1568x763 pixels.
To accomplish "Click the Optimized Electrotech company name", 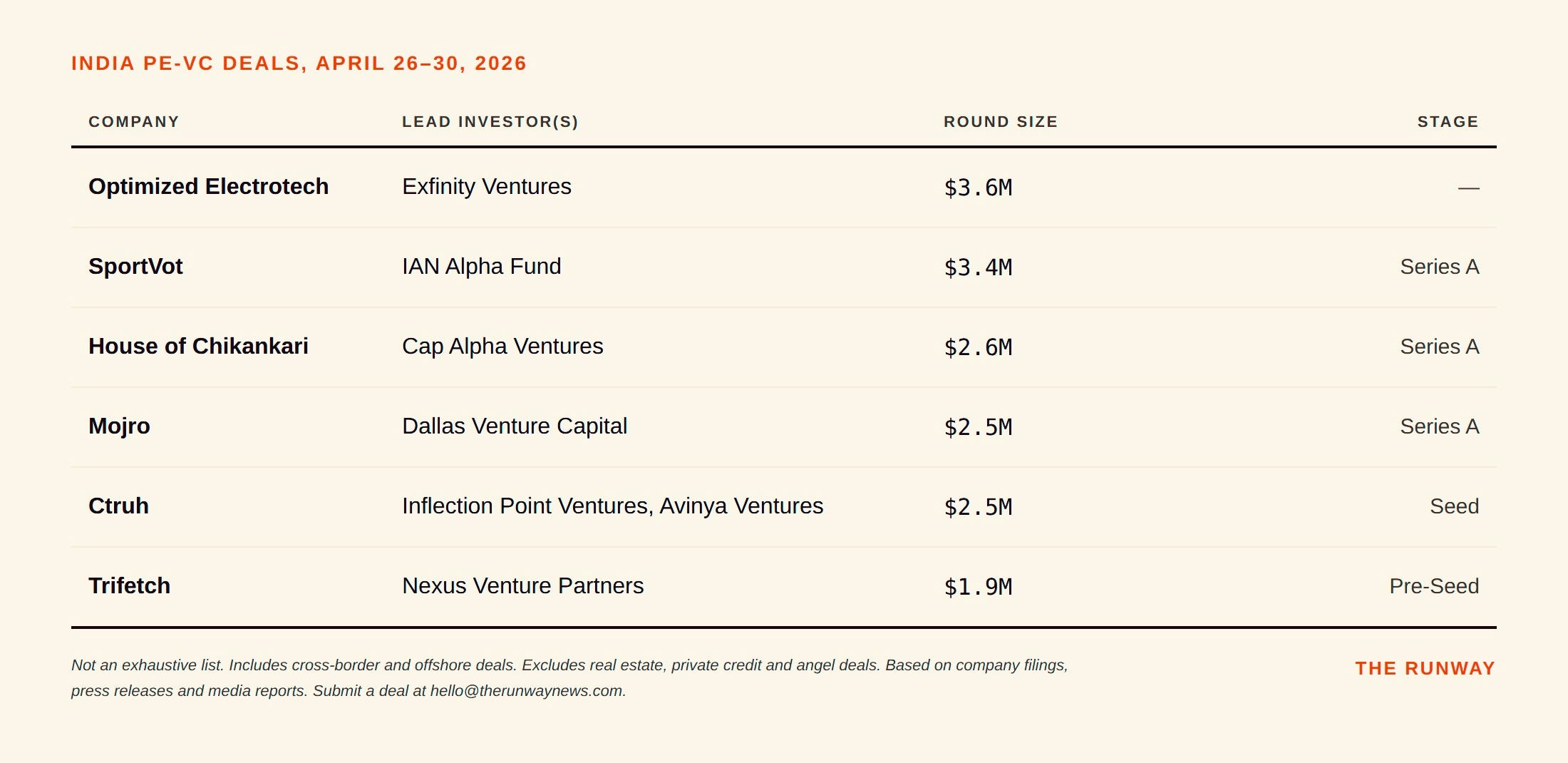I will click(208, 187).
